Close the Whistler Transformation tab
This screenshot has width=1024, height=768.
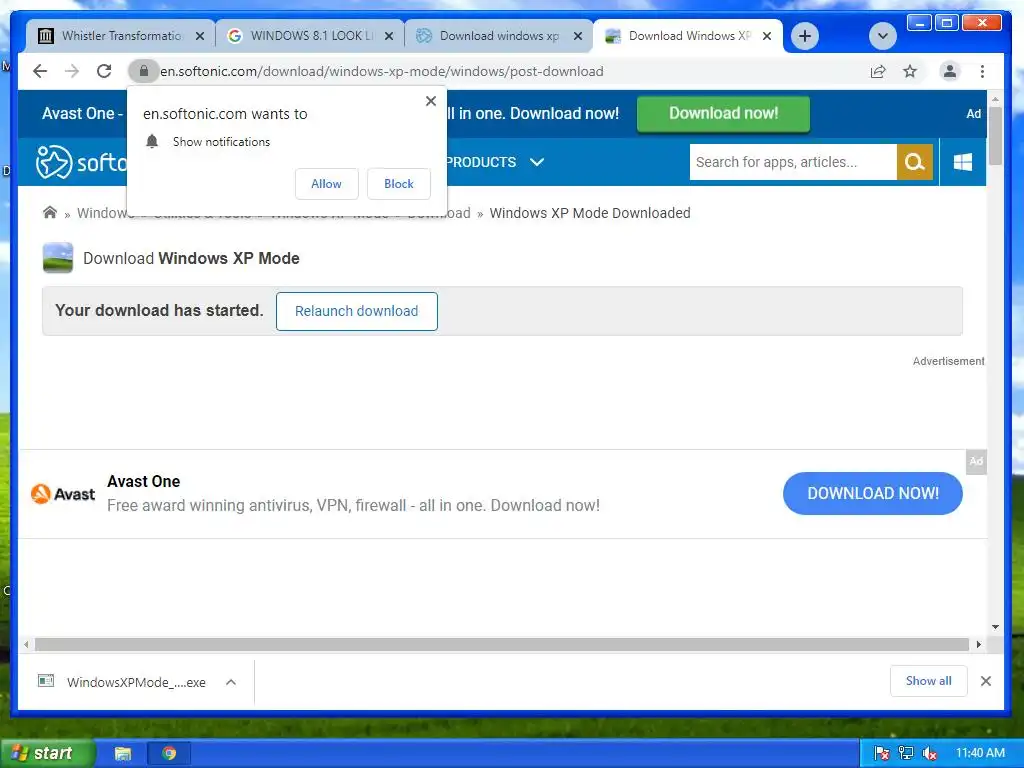pos(200,36)
